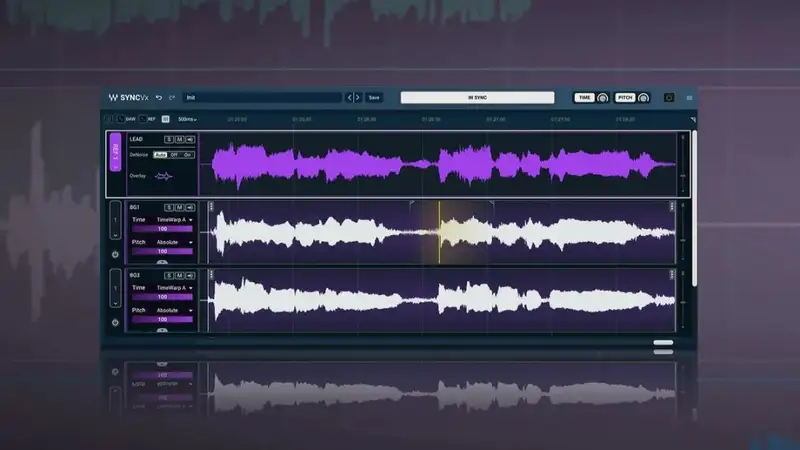The width and height of the screenshot is (800, 450).
Task: Click the yellow playhead in BG1
Action: point(439,232)
